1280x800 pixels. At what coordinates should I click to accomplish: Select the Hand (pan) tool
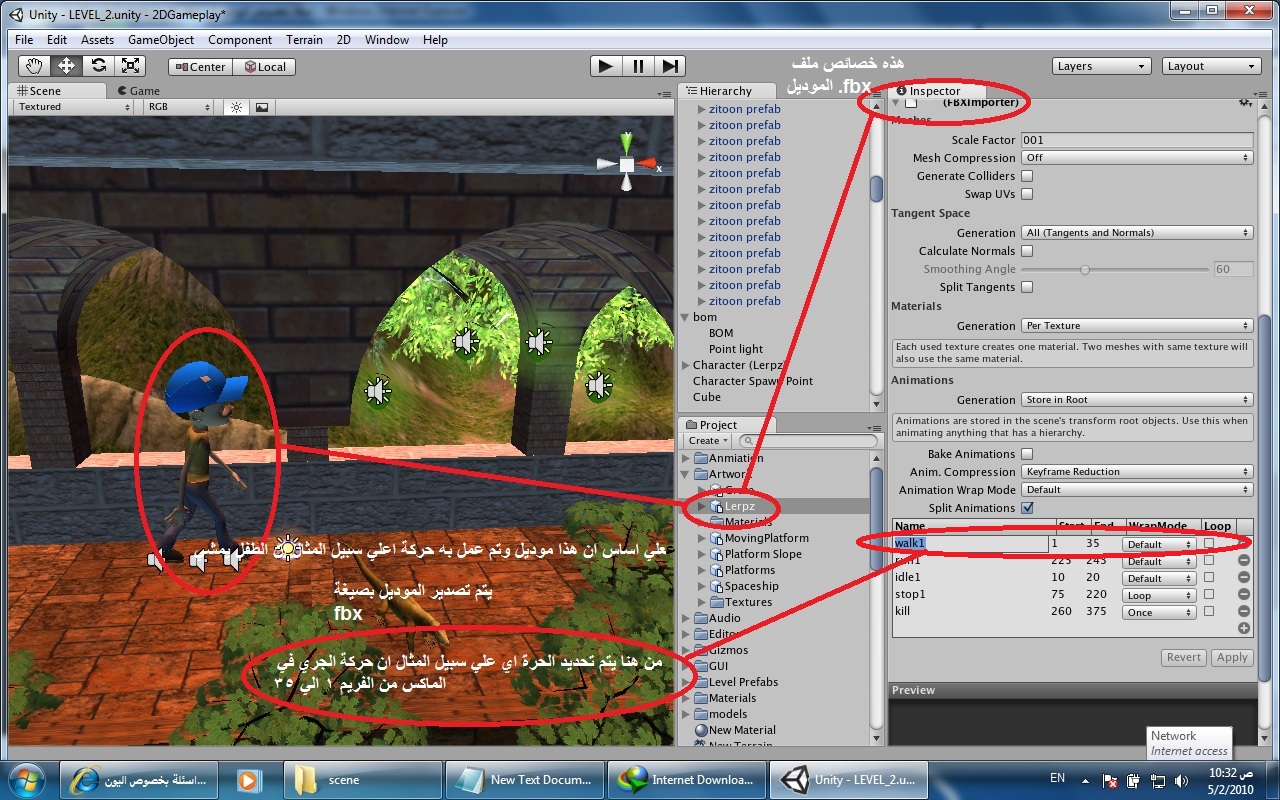click(35, 66)
